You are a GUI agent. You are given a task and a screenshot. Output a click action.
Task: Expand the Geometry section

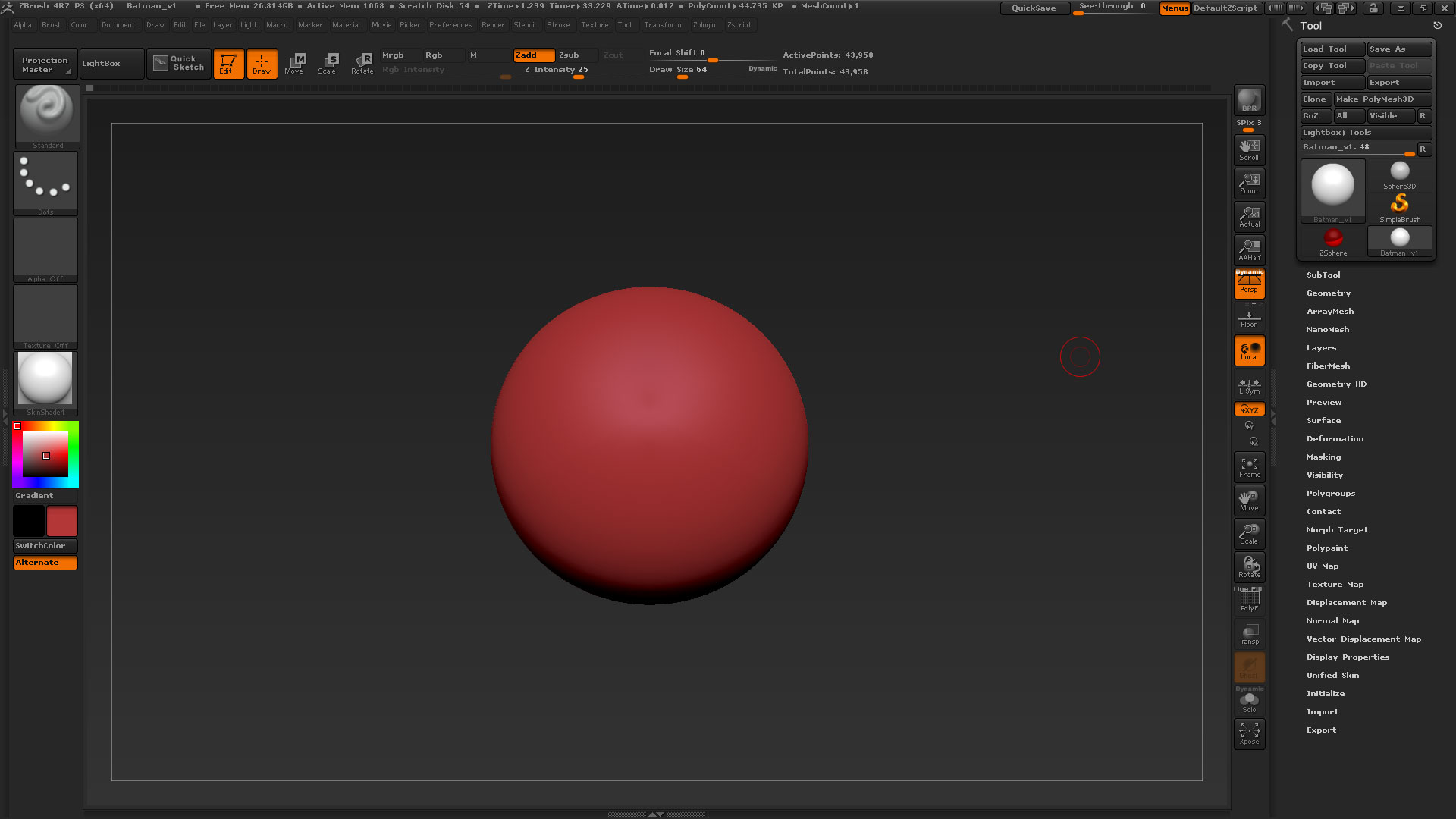pos(1329,293)
